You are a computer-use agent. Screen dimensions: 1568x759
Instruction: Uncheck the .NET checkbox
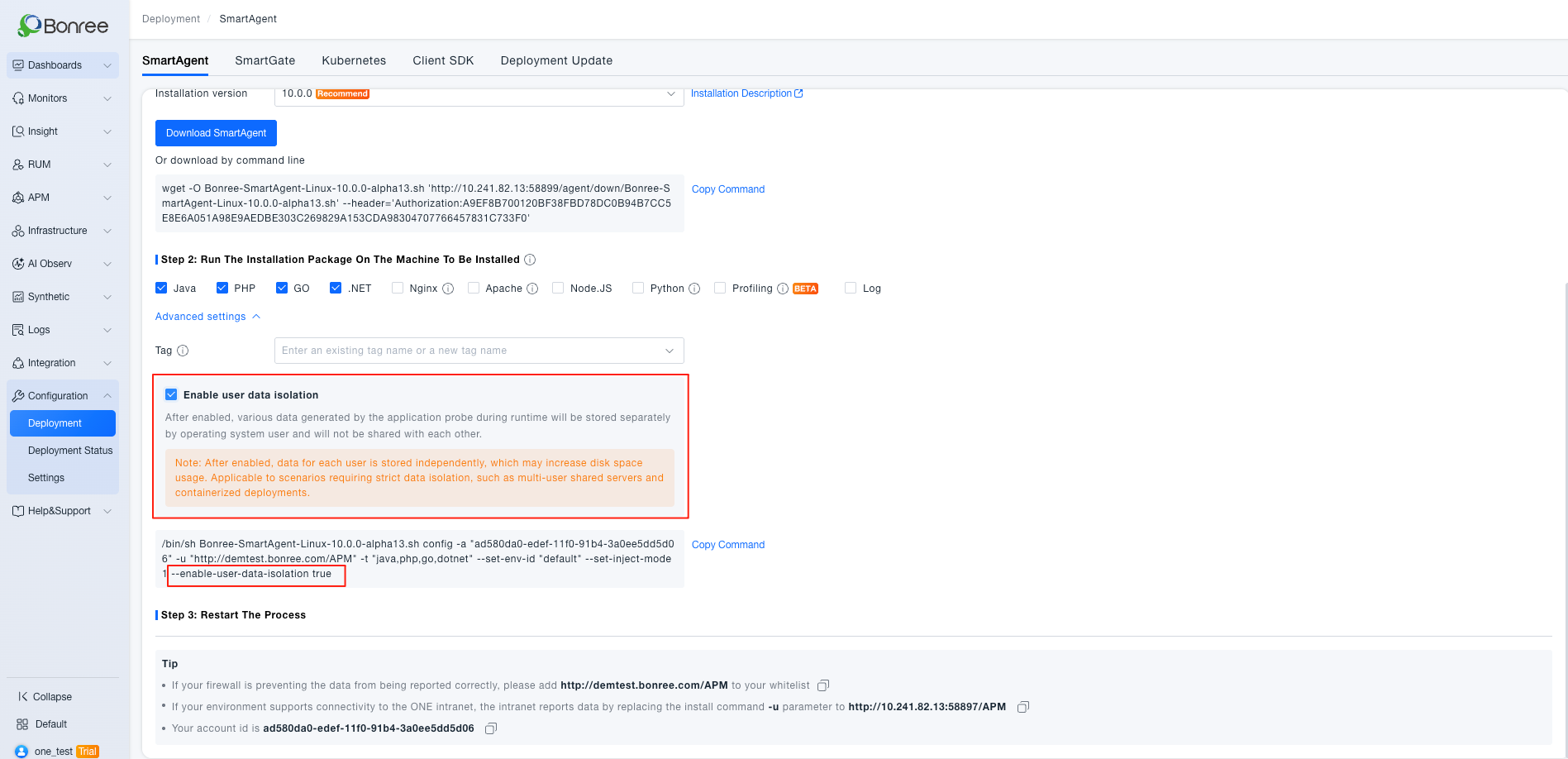(x=336, y=288)
